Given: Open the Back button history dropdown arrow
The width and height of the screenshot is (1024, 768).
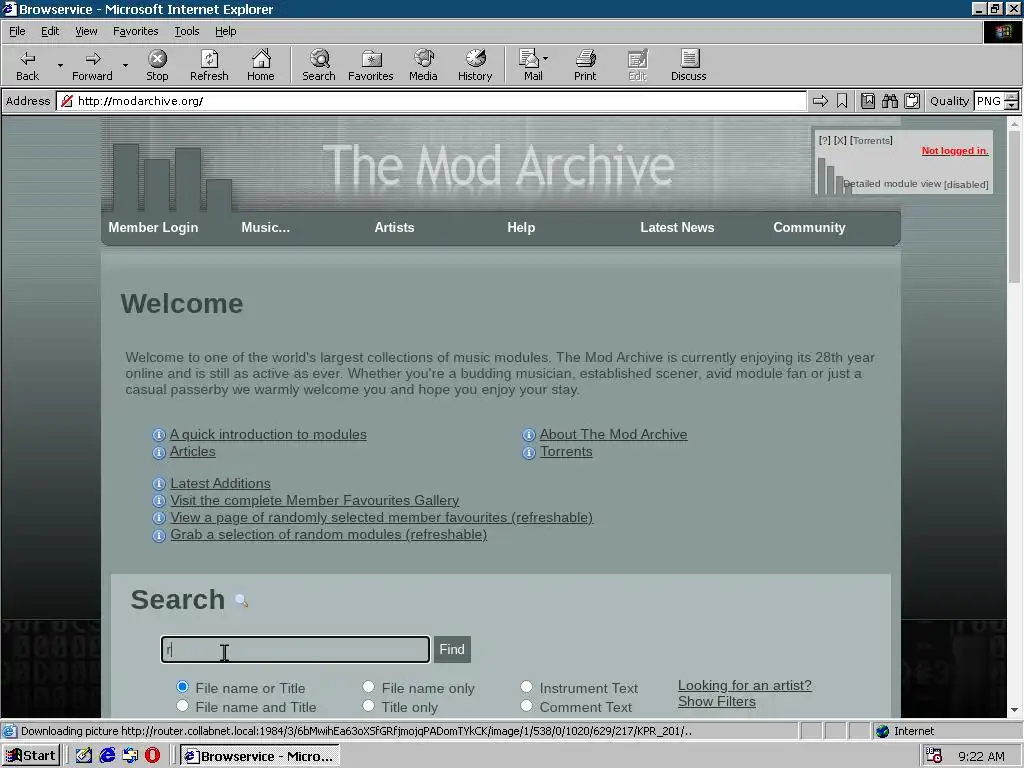Looking at the screenshot, I should [x=60, y=65].
